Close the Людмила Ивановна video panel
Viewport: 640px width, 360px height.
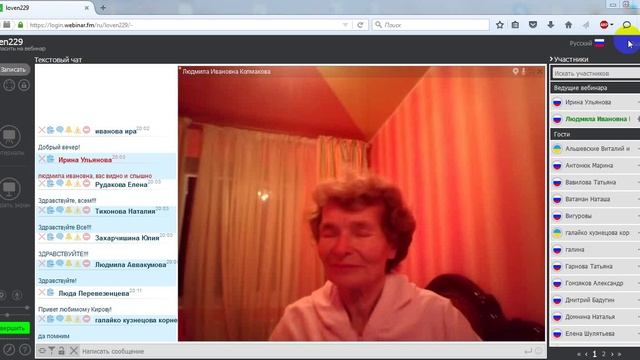tap(540, 71)
